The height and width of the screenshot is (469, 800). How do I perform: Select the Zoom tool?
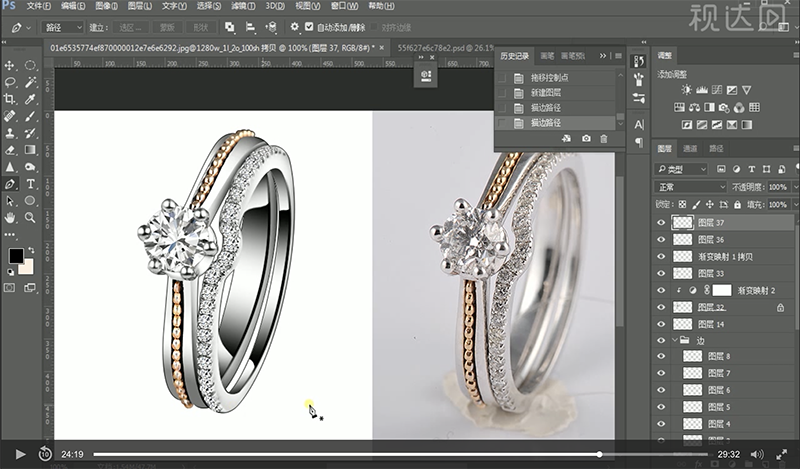tap(30, 218)
